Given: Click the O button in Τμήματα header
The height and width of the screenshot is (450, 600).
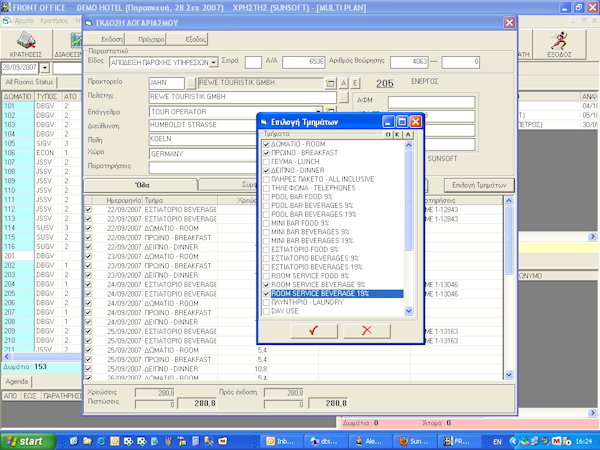Looking at the screenshot, I should (388, 134).
